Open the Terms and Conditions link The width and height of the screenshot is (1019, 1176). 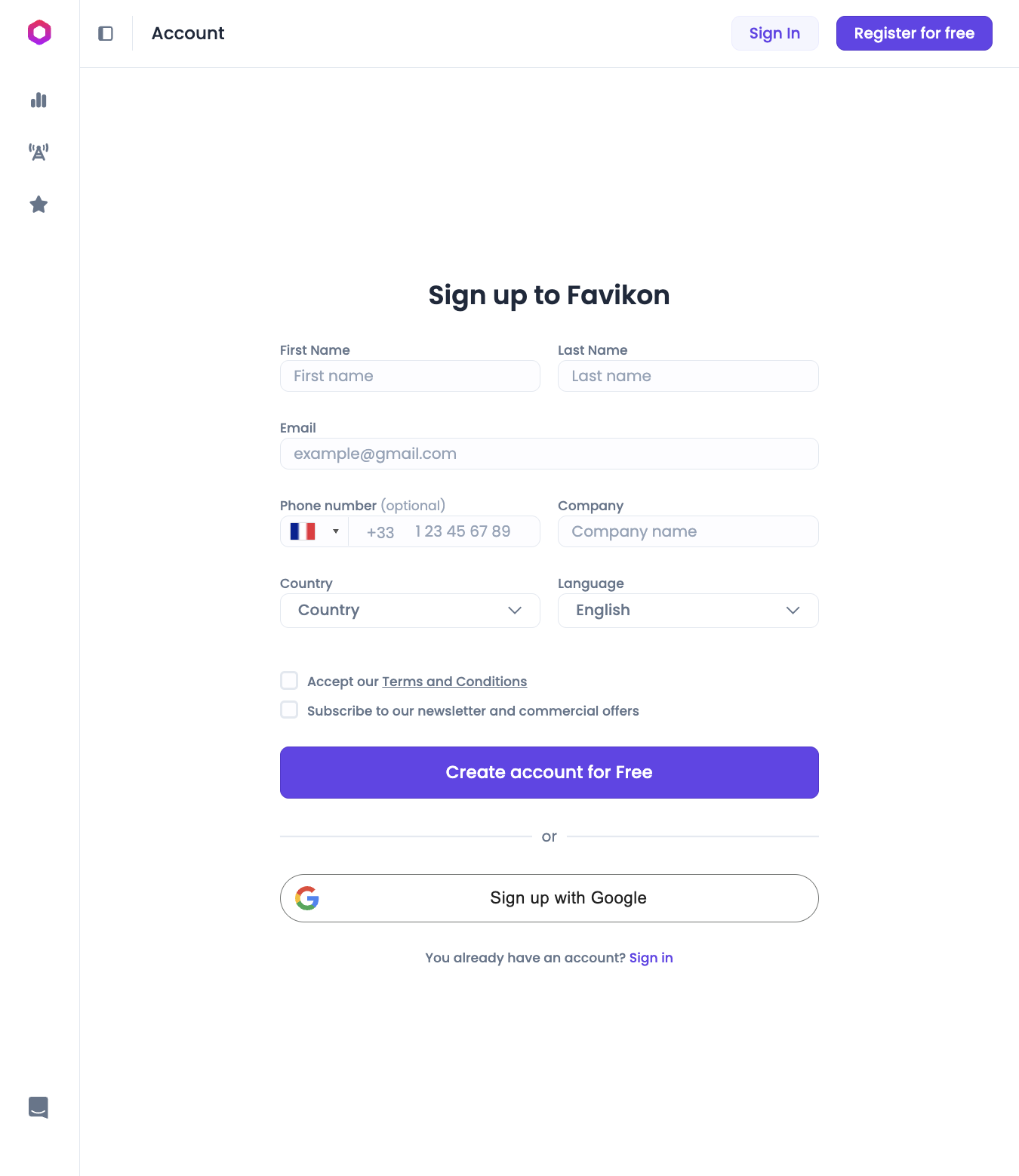pos(454,682)
